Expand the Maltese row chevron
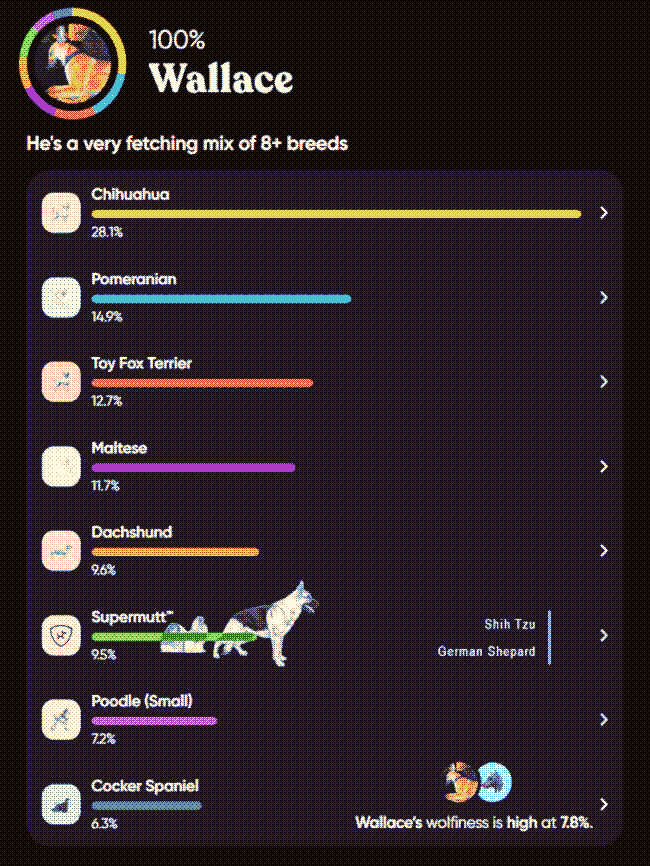 603,466
